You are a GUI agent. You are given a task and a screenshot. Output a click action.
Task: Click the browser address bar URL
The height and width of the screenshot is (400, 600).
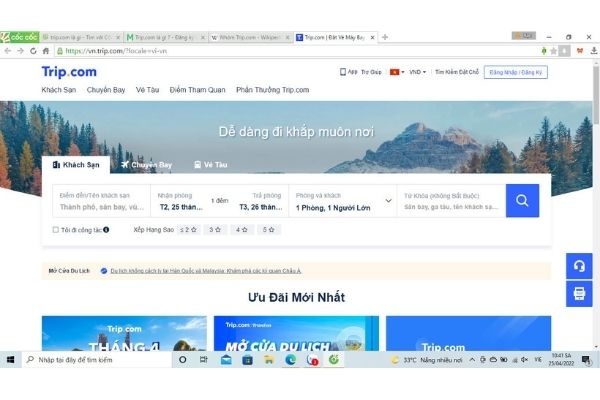click(x=116, y=51)
